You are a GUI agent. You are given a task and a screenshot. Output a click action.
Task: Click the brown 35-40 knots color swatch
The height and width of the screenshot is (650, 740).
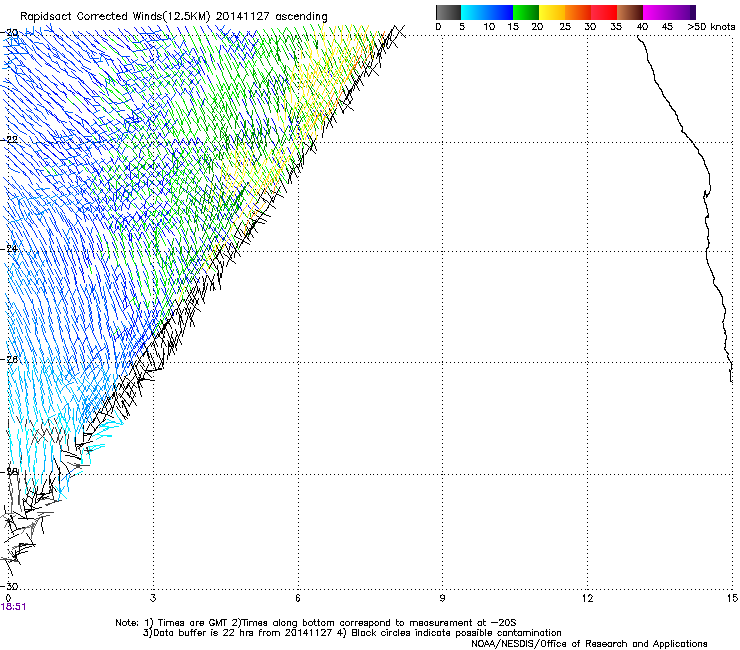[630, 12]
